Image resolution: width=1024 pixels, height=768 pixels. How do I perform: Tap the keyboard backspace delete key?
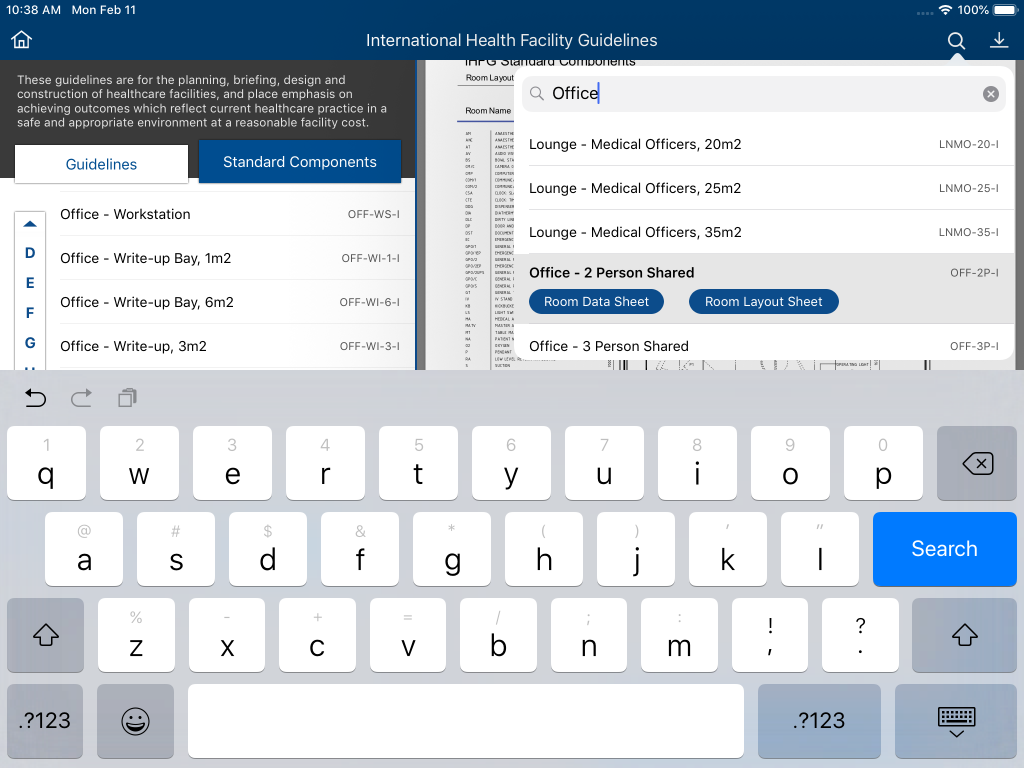[x=977, y=464]
